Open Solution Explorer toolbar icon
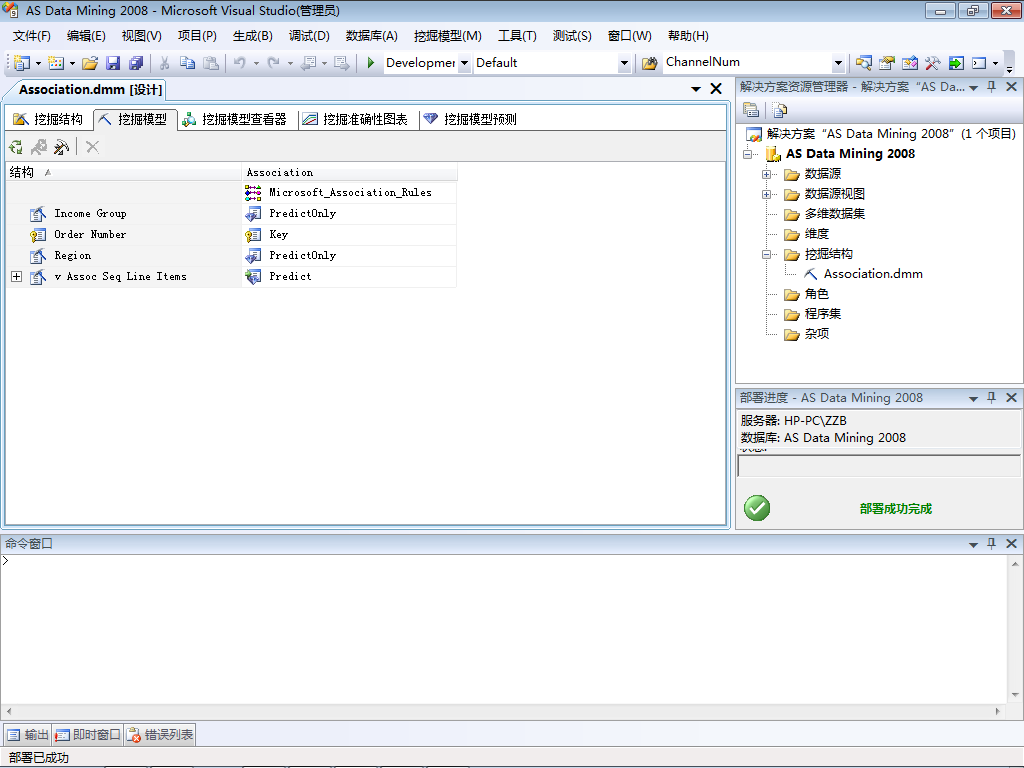Viewport: 1024px width, 768px height. (x=863, y=63)
